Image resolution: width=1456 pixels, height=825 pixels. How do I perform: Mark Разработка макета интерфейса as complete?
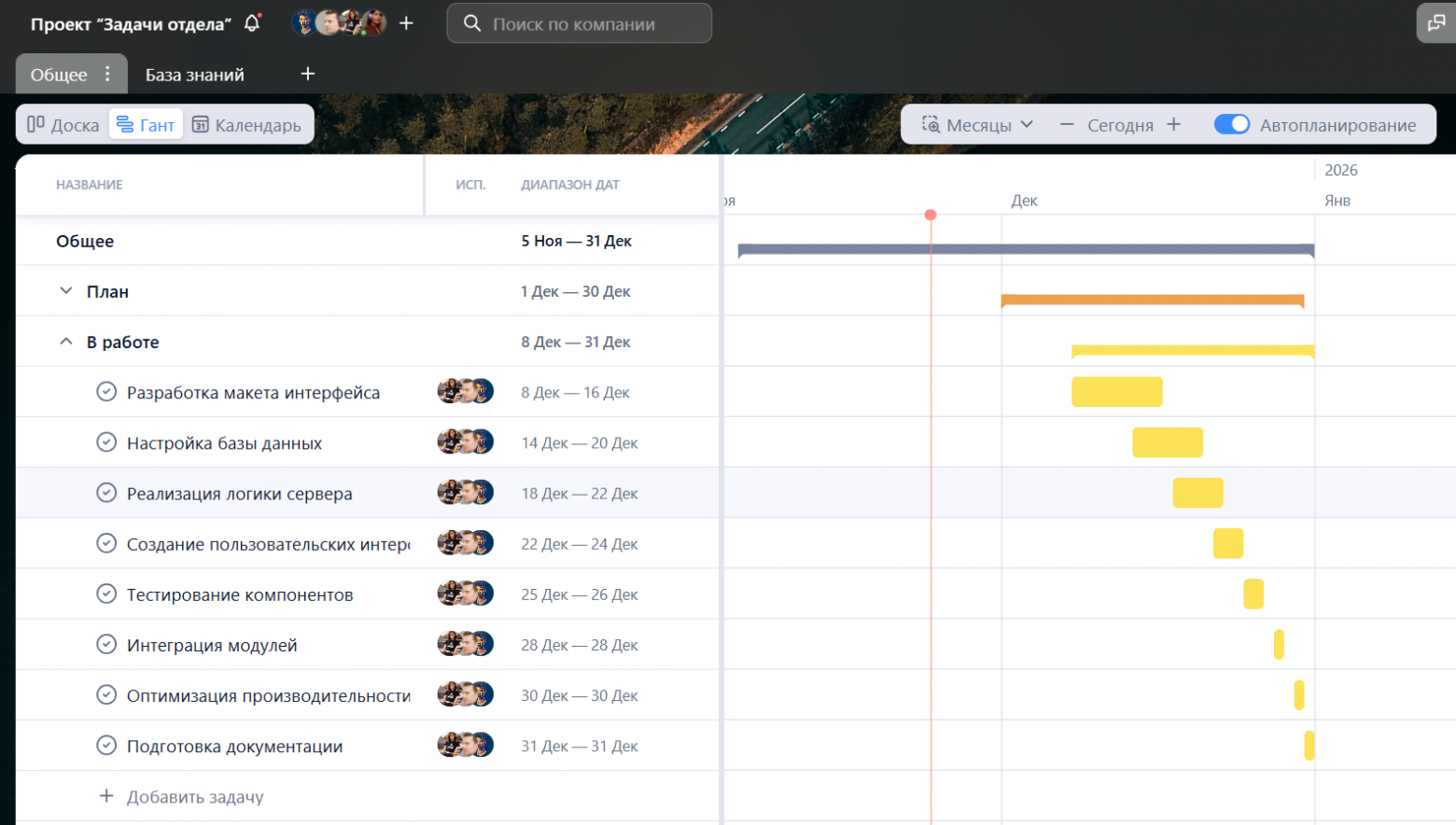coord(106,392)
